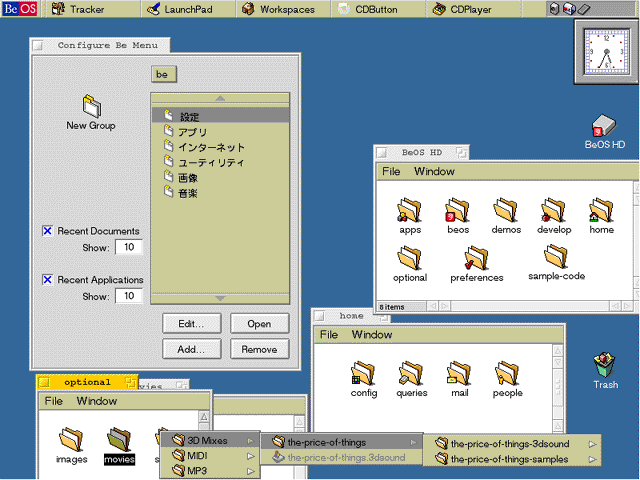Expand the the-price-of-things folder submenu
The image size is (640, 480).
pyautogui.click(x=342, y=442)
